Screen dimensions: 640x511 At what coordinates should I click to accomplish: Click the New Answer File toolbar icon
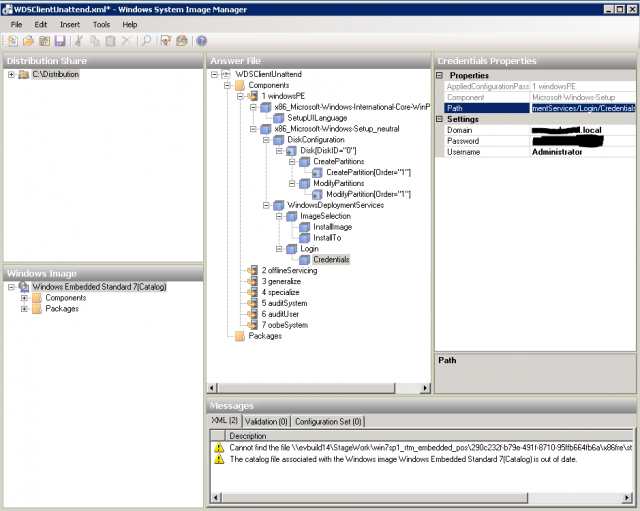pos(12,41)
